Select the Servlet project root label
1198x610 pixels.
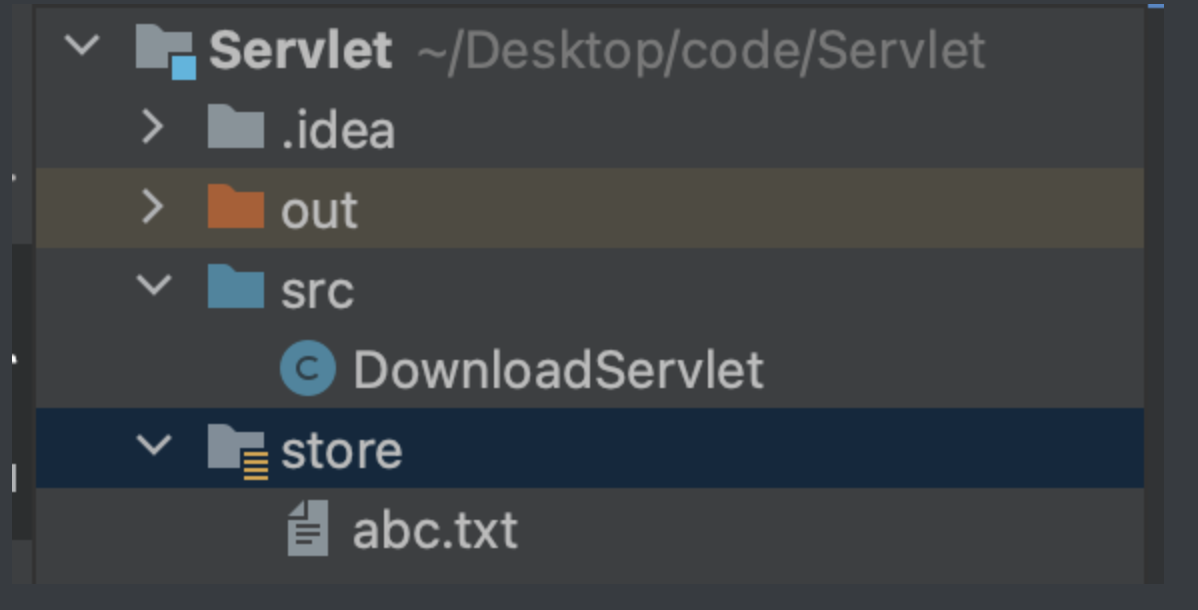point(300,50)
